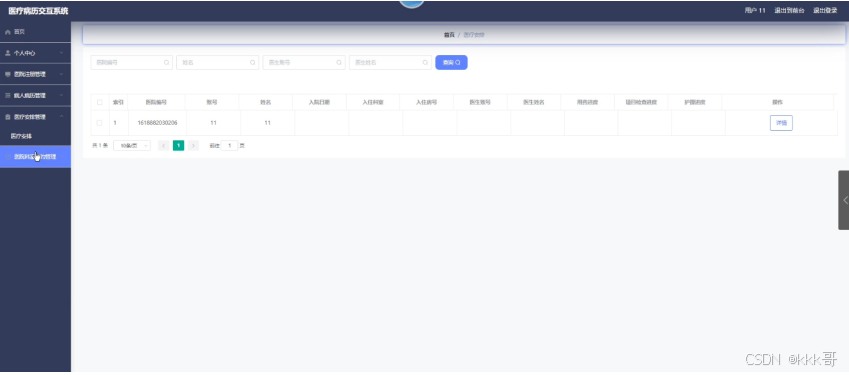Click 退出到前台 in the top bar
Viewport: 849px width, 375px height.
(789, 10)
